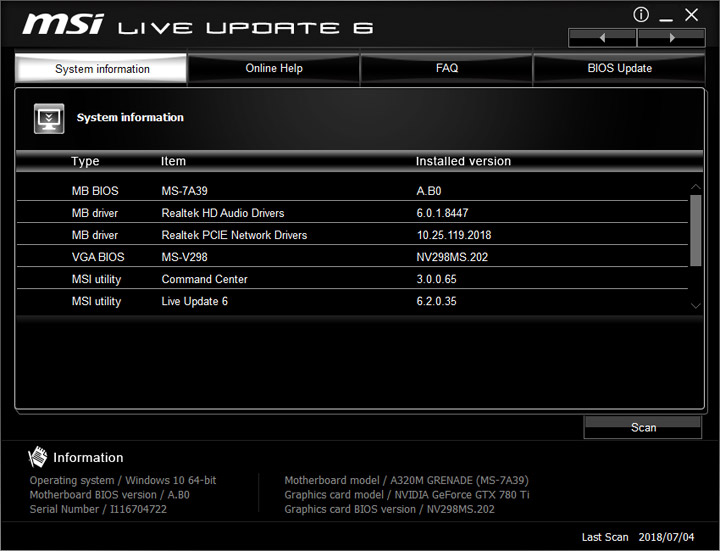Select the Live Update 6 row
Screen dimensions: 720x551
tap(352, 301)
